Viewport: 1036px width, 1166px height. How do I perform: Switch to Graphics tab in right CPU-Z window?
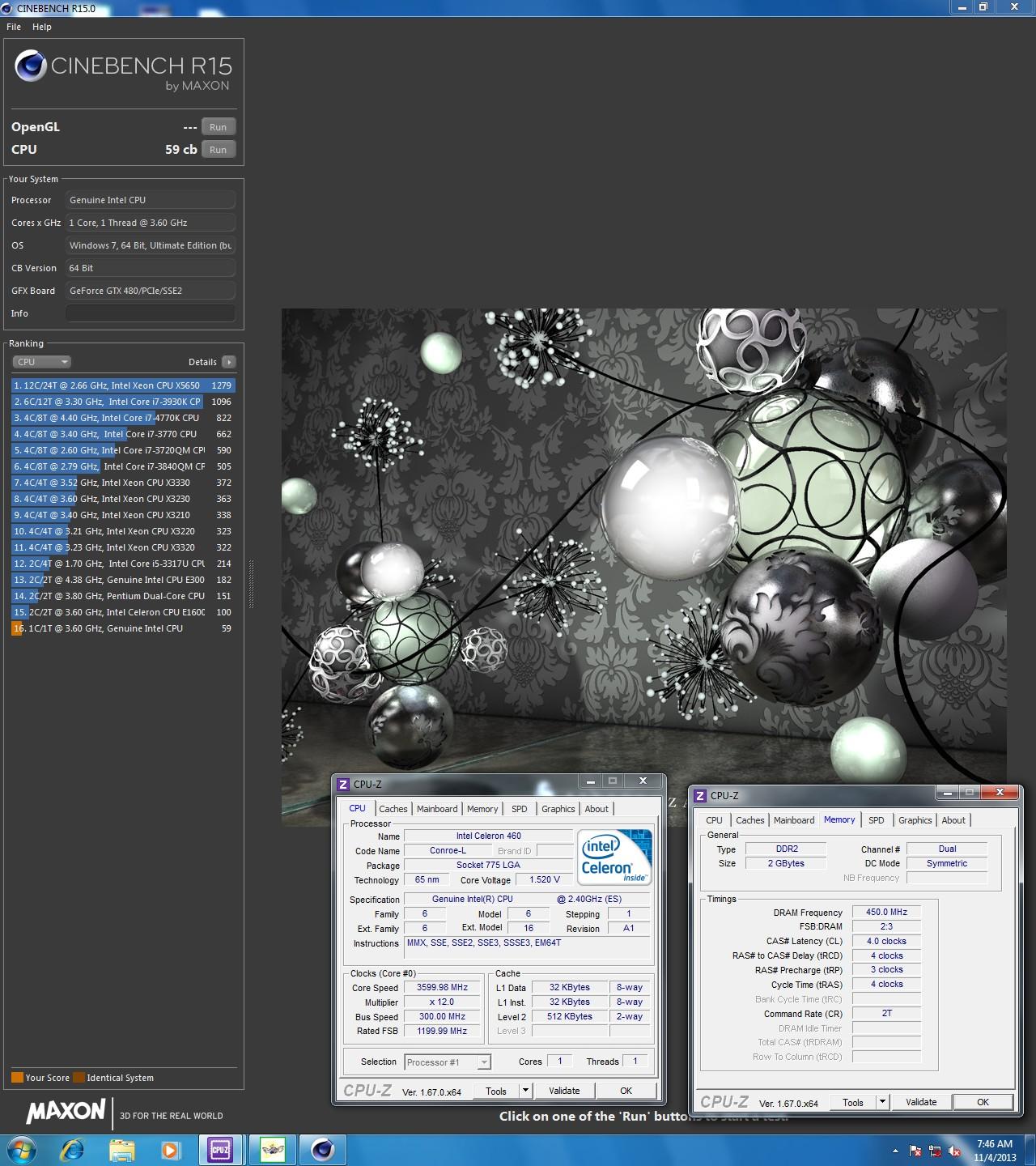(915, 820)
